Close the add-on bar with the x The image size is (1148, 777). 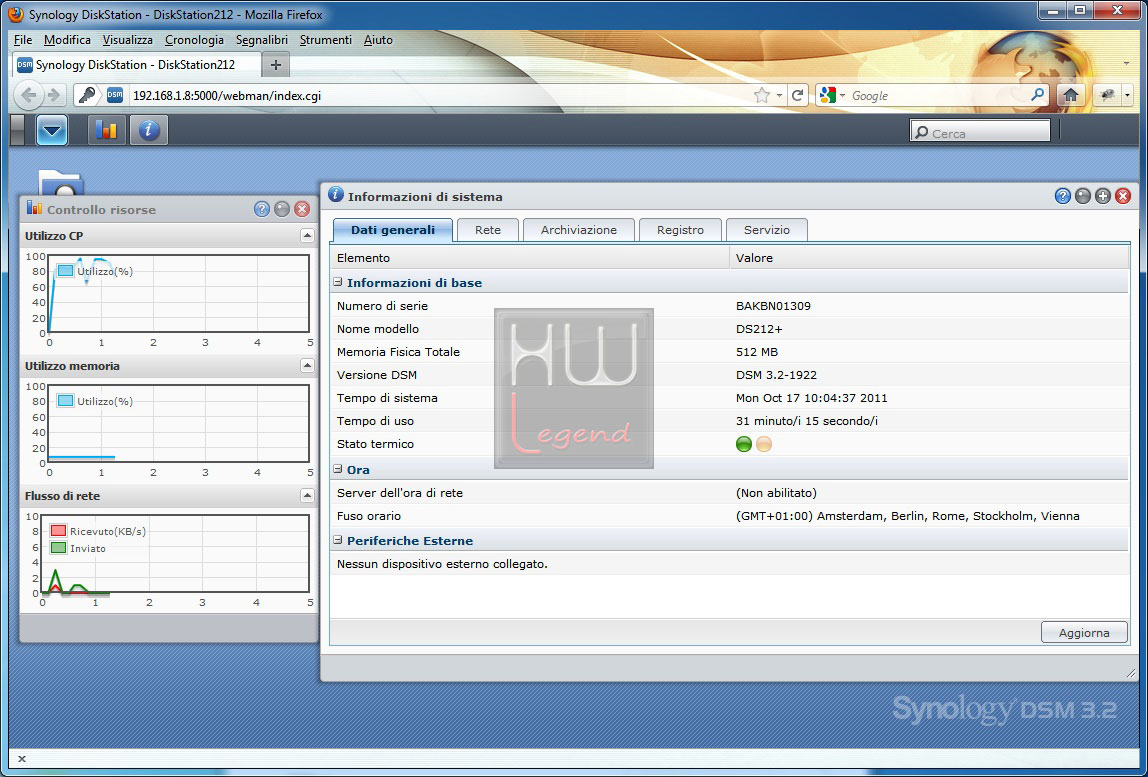[21, 759]
